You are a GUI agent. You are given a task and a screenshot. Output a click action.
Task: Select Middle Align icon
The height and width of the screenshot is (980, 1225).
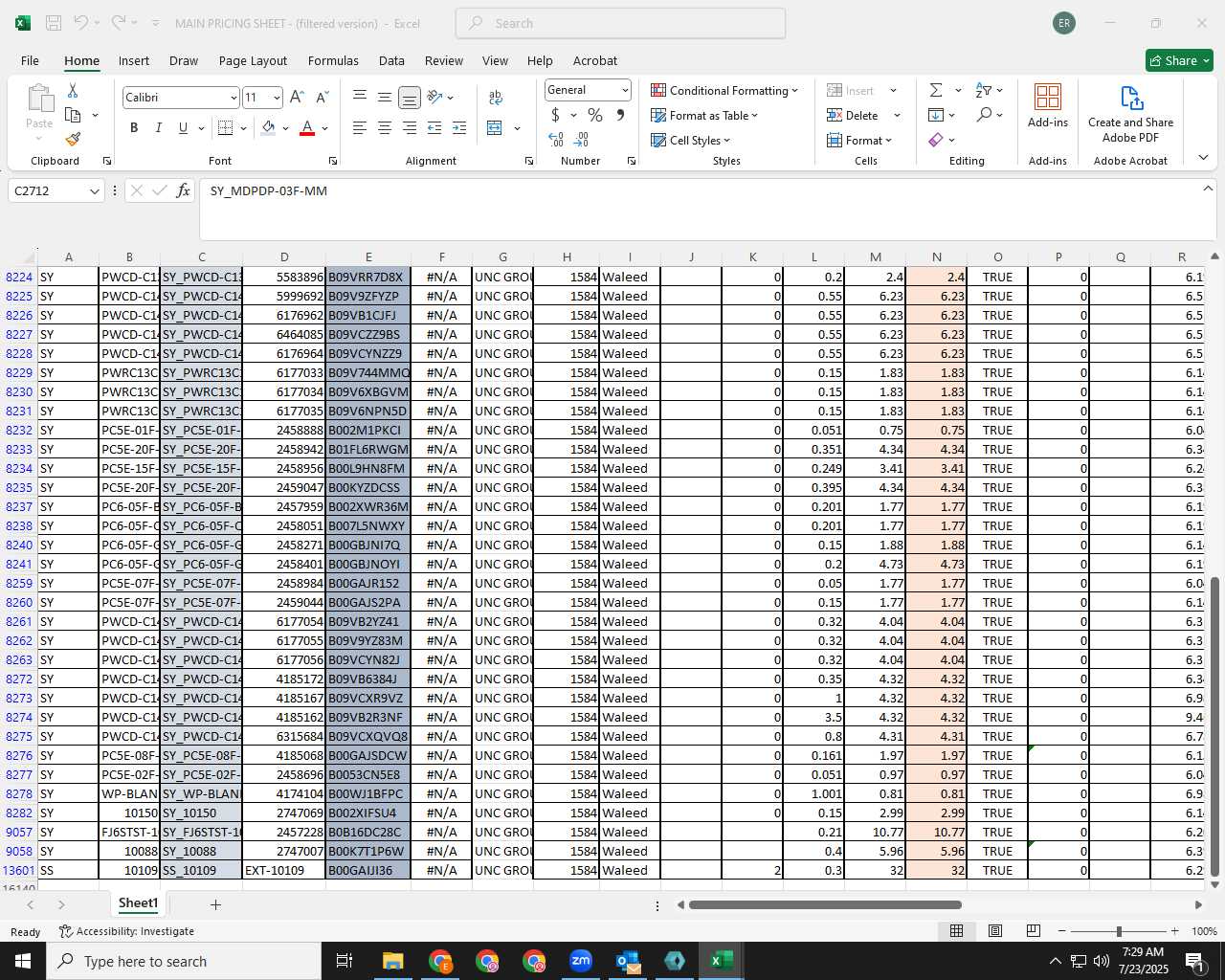click(x=385, y=97)
